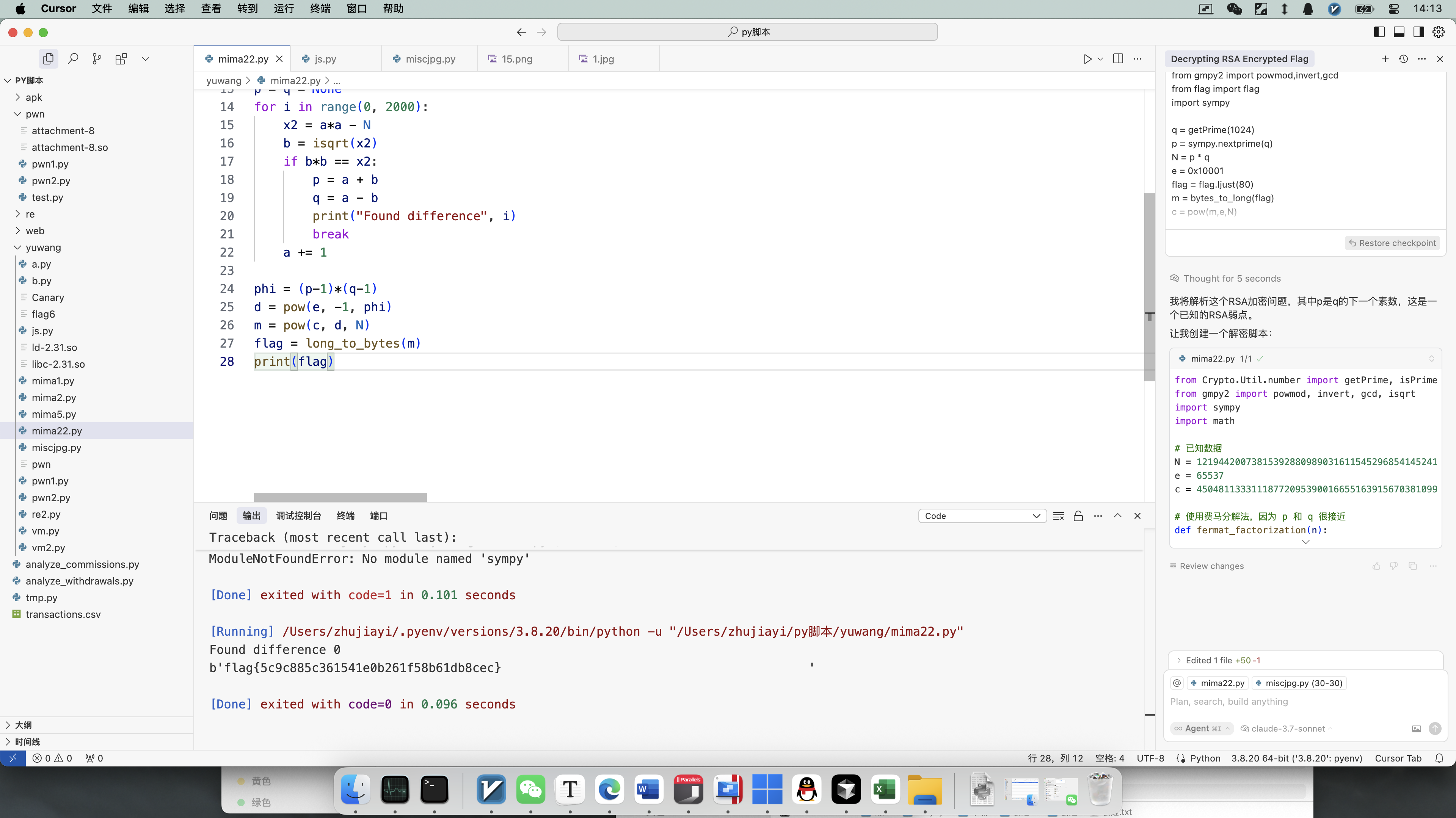This screenshot has width=1456, height=818.
Task: Open the Extensions sidebar icon
Action: click(121, 59)
